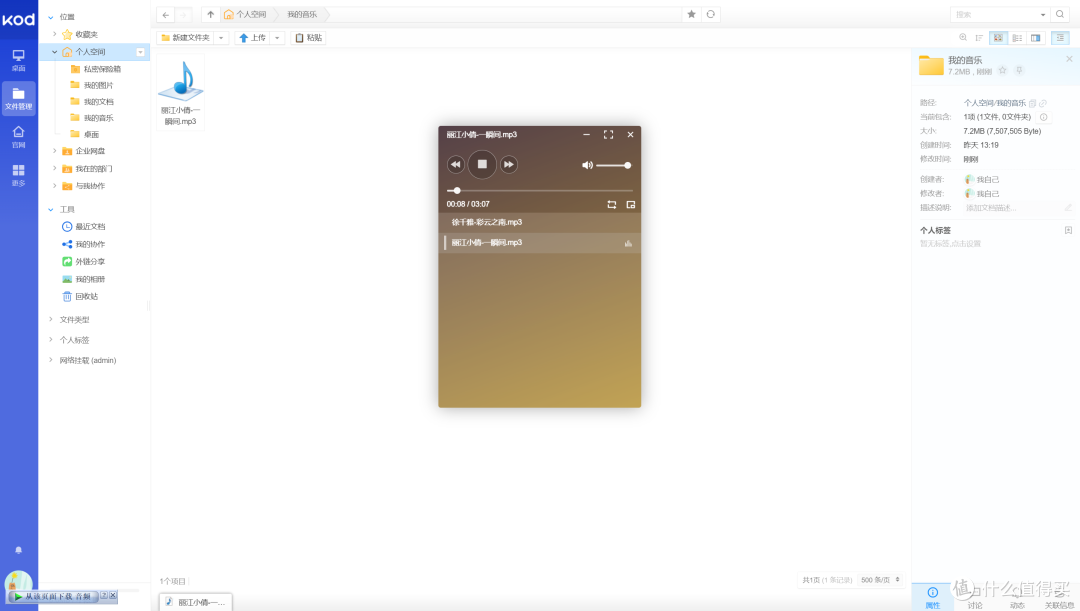Toggle the playlist panel in player
1080x611 pixels.
coord(630,205)
